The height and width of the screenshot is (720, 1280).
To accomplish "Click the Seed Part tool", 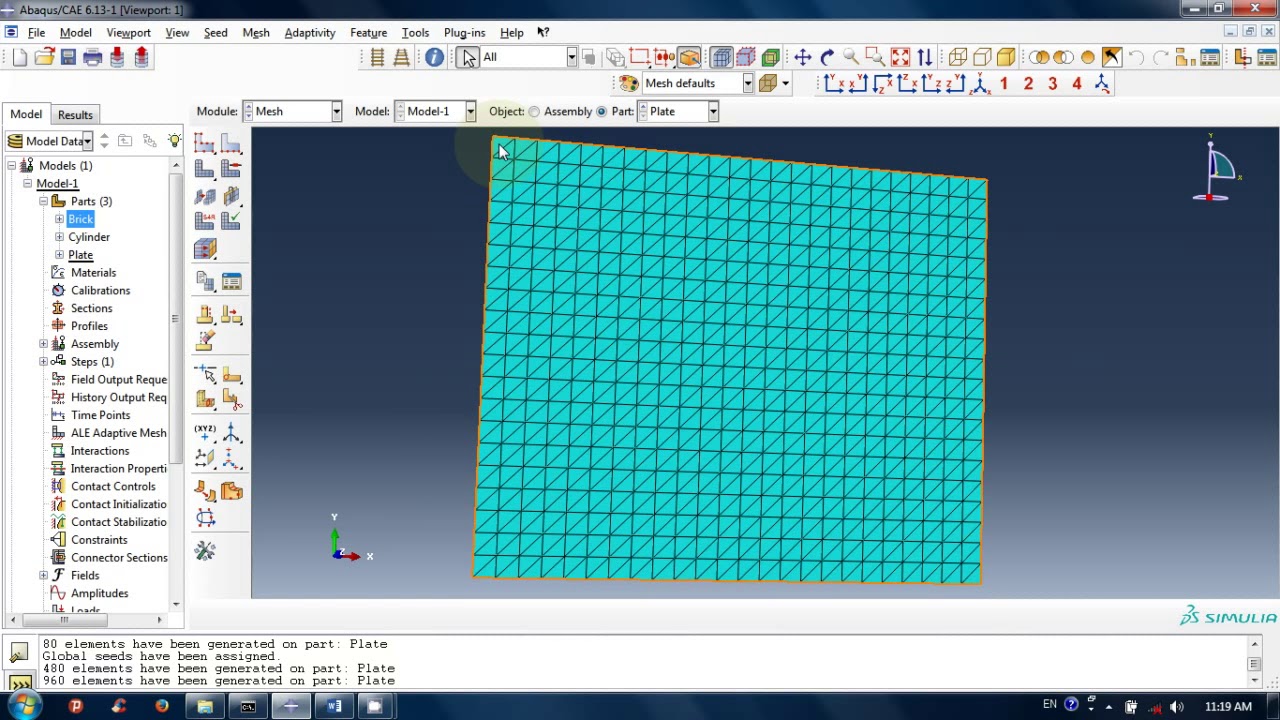I will 205,144.
